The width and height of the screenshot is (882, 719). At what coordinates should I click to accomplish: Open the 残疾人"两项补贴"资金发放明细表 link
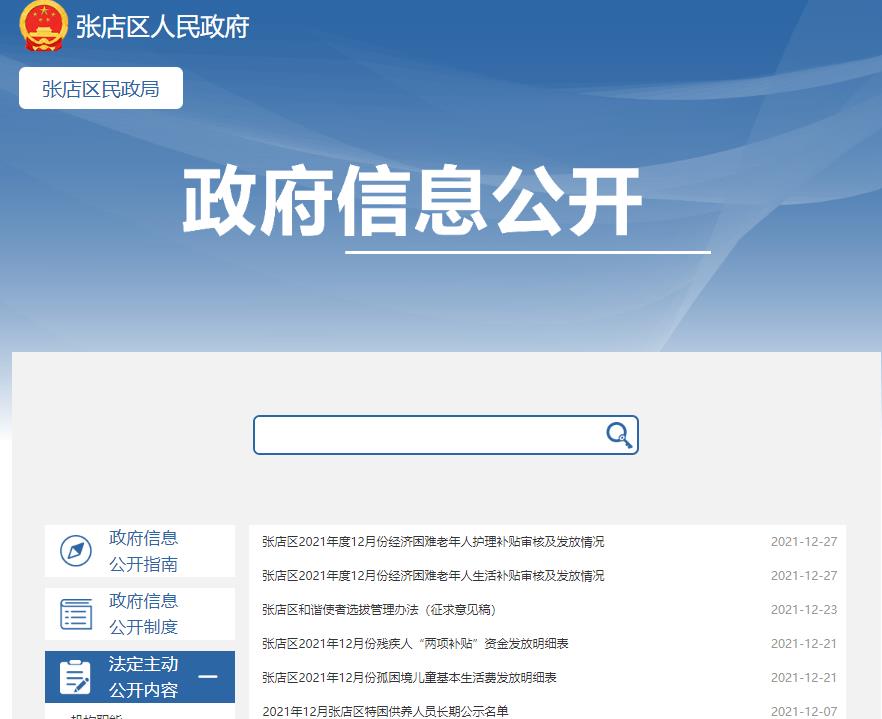[x=415, y=644]
